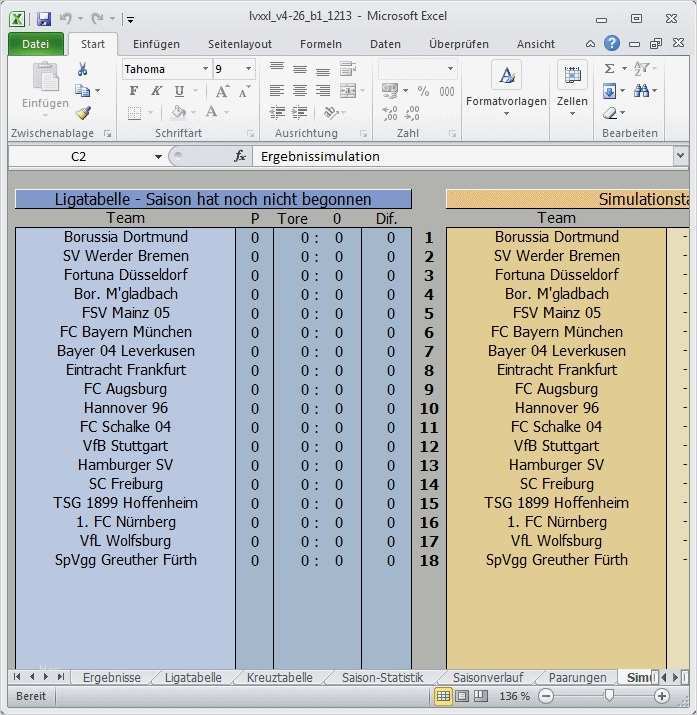
Task: Click the zoom slider handle
Action: click(x=609, y=695)
